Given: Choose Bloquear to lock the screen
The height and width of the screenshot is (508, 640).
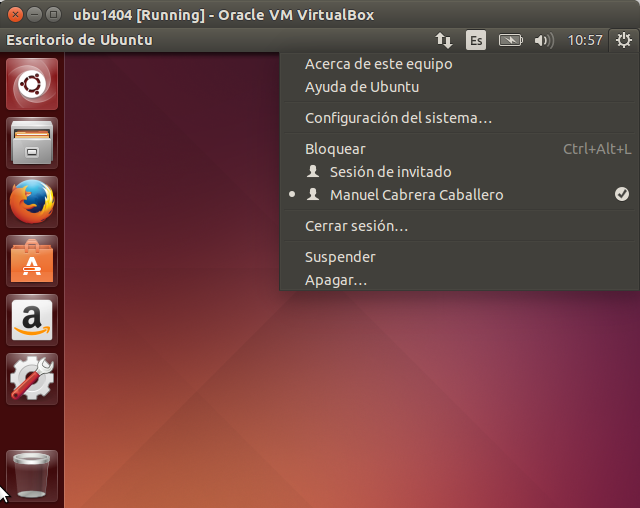Looking at the screenshot, I should pyautogui.click(x=459, y=149).
